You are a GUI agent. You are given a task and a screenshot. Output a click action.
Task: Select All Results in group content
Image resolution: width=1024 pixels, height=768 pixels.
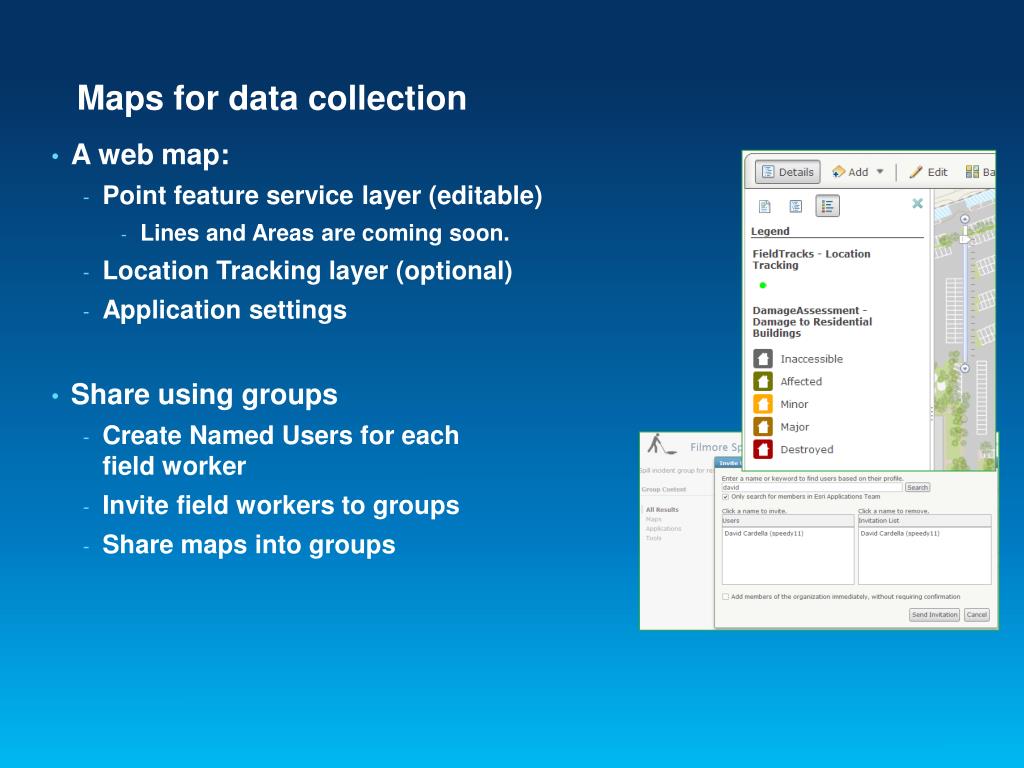[662, 509]
